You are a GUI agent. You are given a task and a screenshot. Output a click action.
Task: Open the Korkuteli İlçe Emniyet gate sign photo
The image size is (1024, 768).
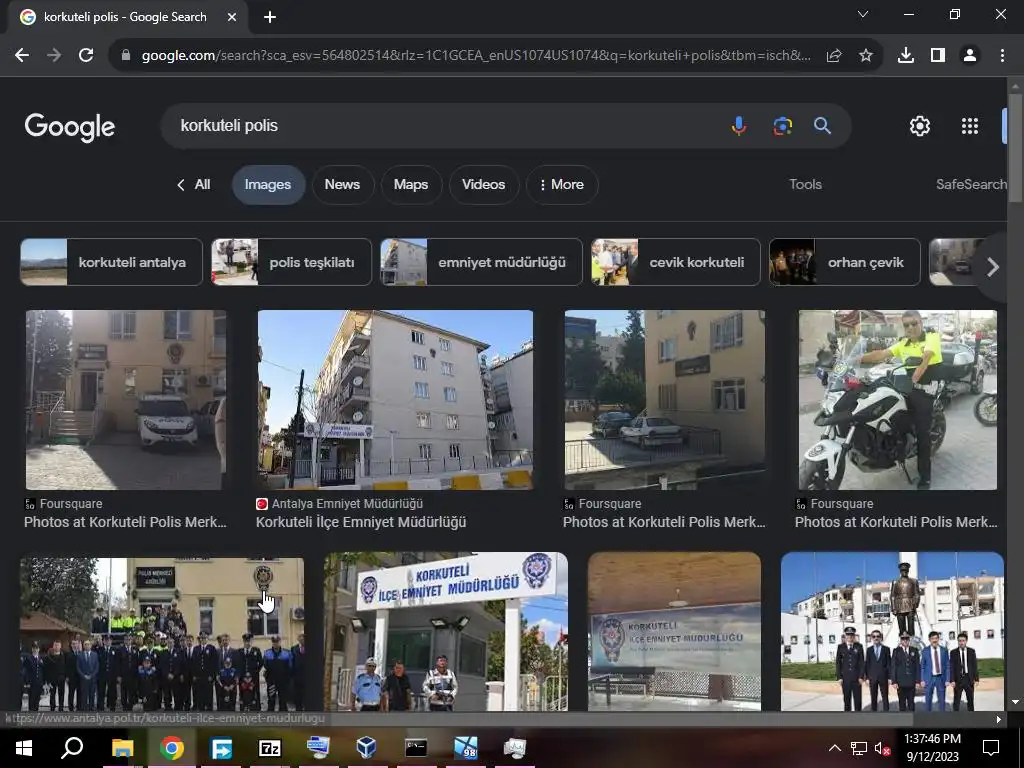(x=446, y=632)
